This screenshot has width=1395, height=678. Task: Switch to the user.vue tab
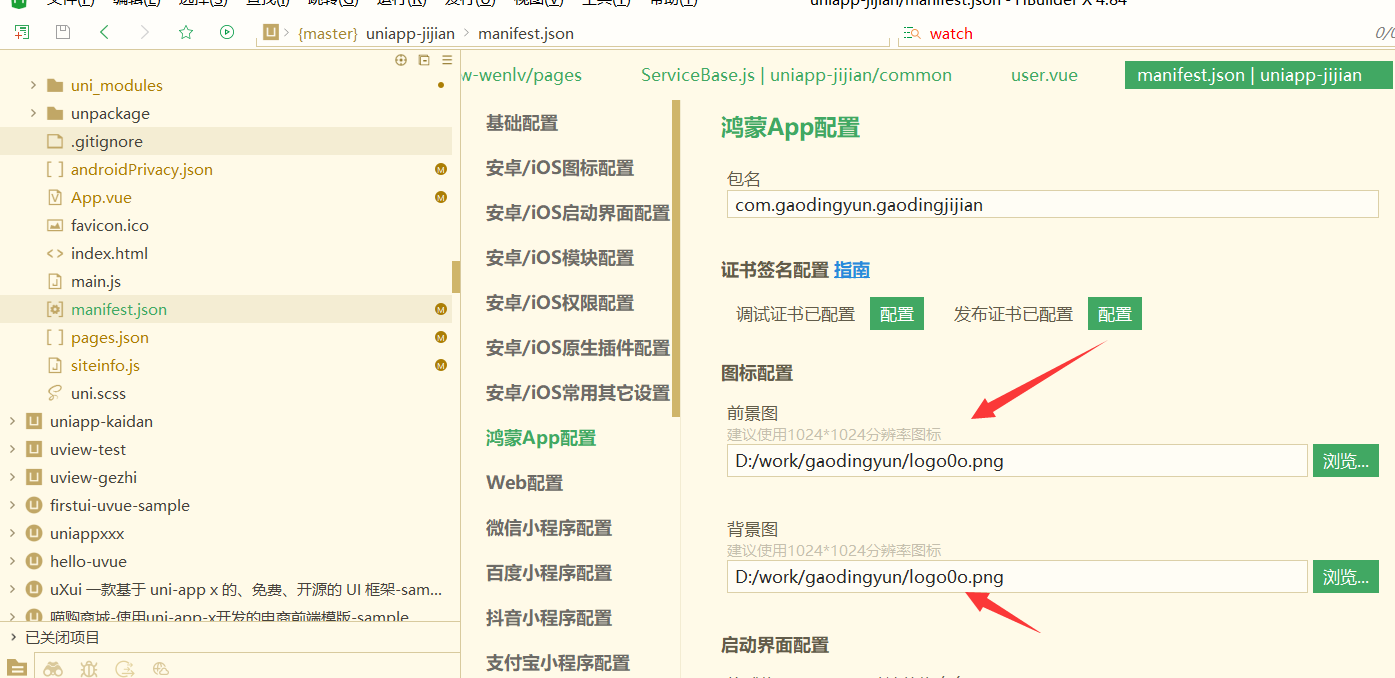pos(1044,75)
